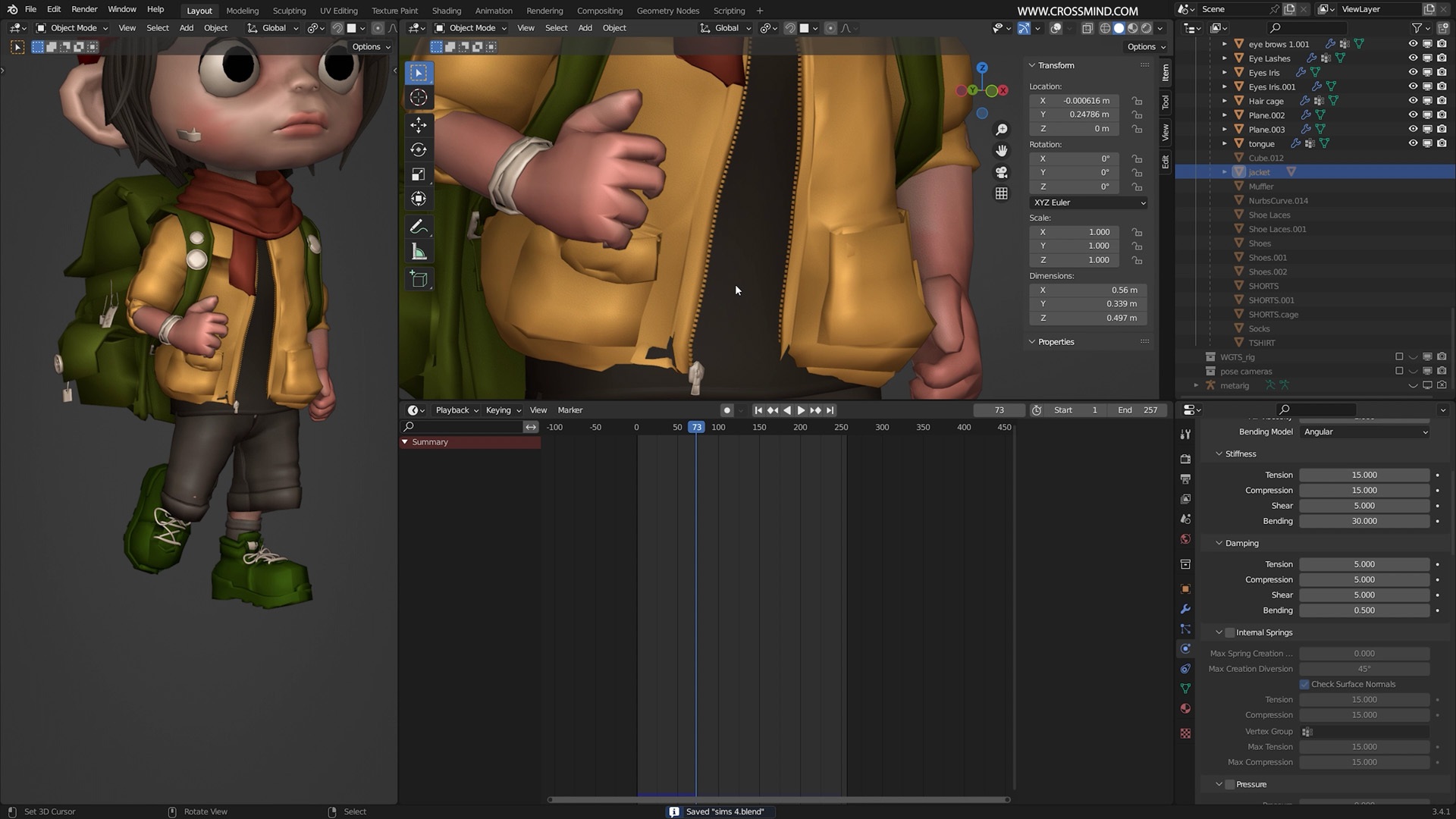Switch to the Sculpting workspace tab
This screenshot has height=819, width=1456.
(289, 11)
